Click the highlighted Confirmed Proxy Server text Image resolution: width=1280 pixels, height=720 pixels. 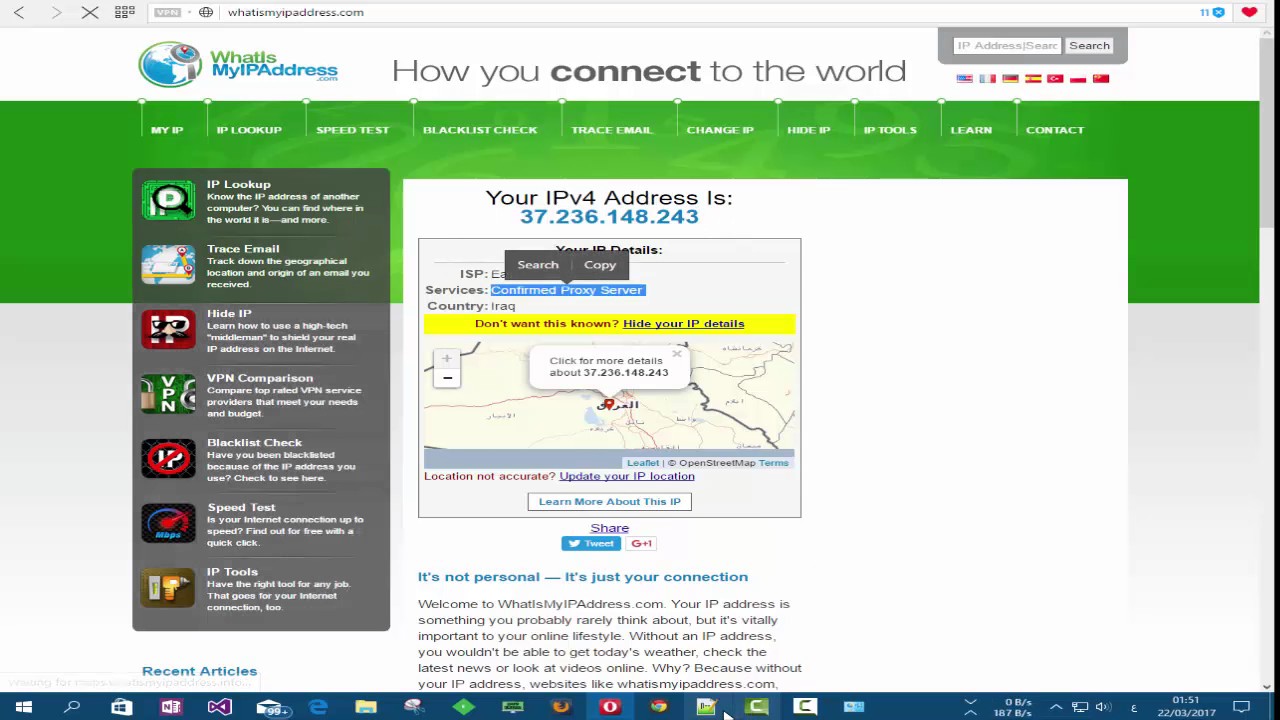tap(567, 290)
